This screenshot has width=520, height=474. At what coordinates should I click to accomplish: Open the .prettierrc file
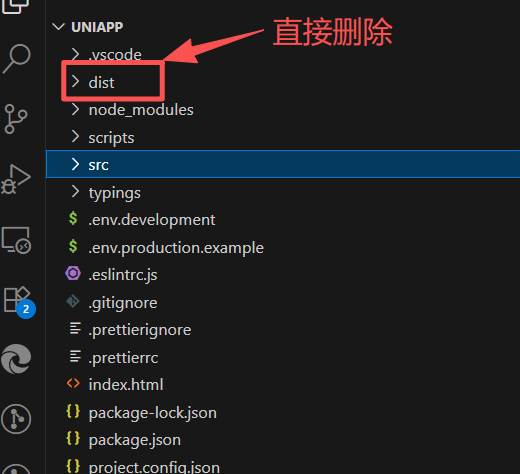(x=123, y=358)
